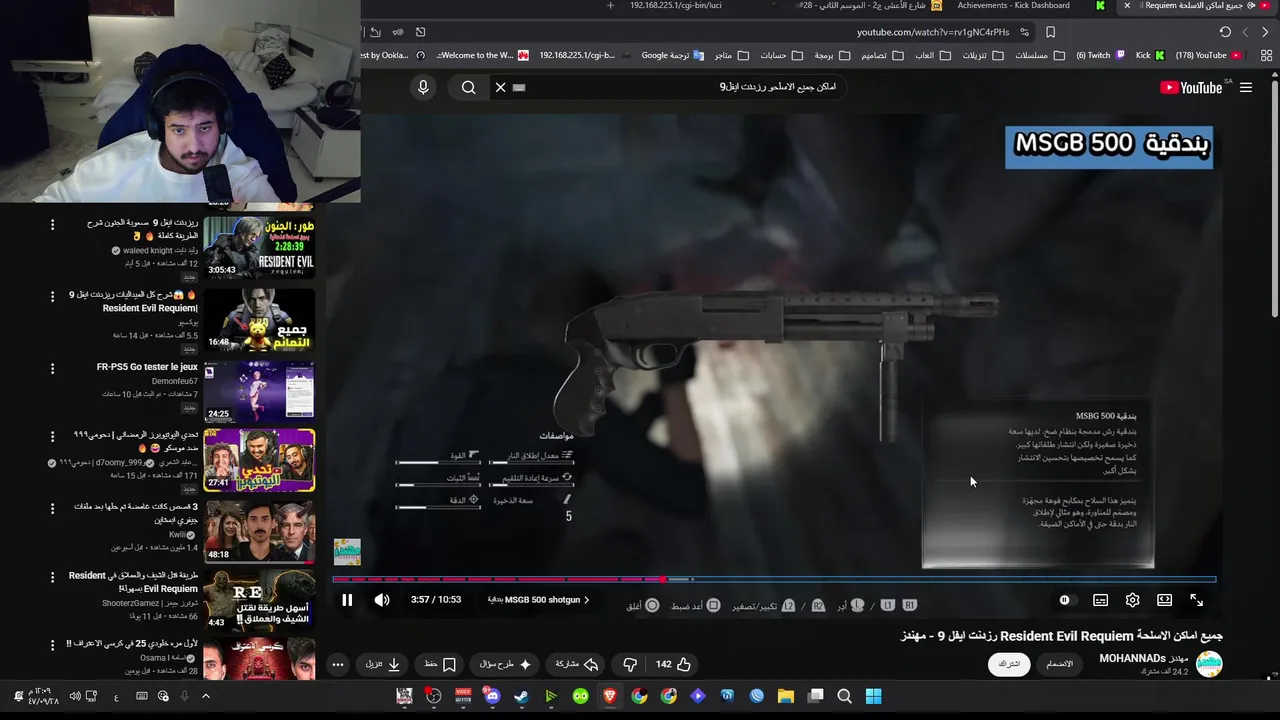Screen dimensions: 1280x720
Task: Join the MOHANNADs channel membership
Action: pos(1060,664)
